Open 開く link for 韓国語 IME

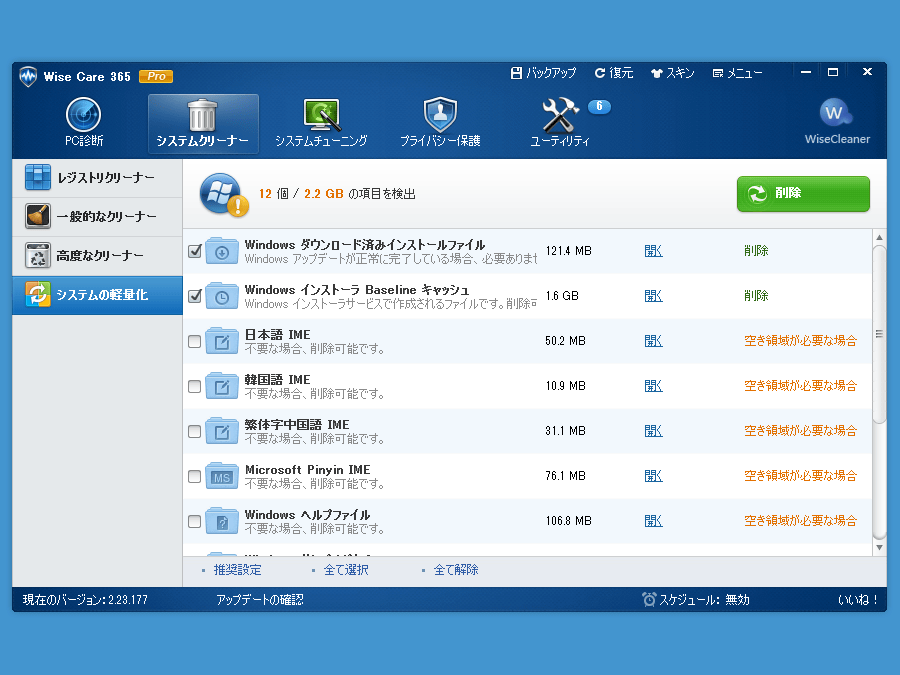pos(653,386)
